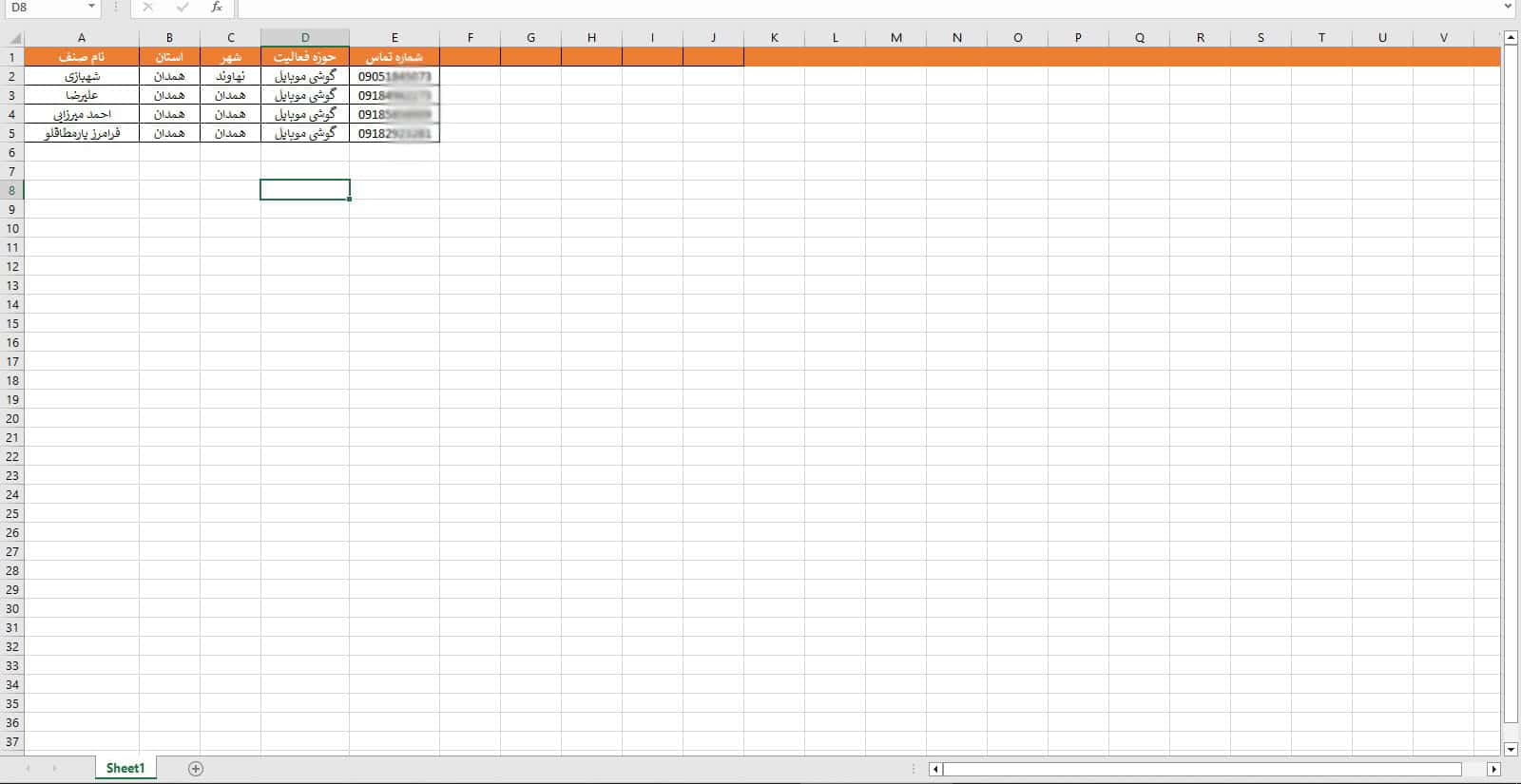Click previous sheet navigation arrow
The width and height of the screenshot is (1521, 784).
(28, 769)
